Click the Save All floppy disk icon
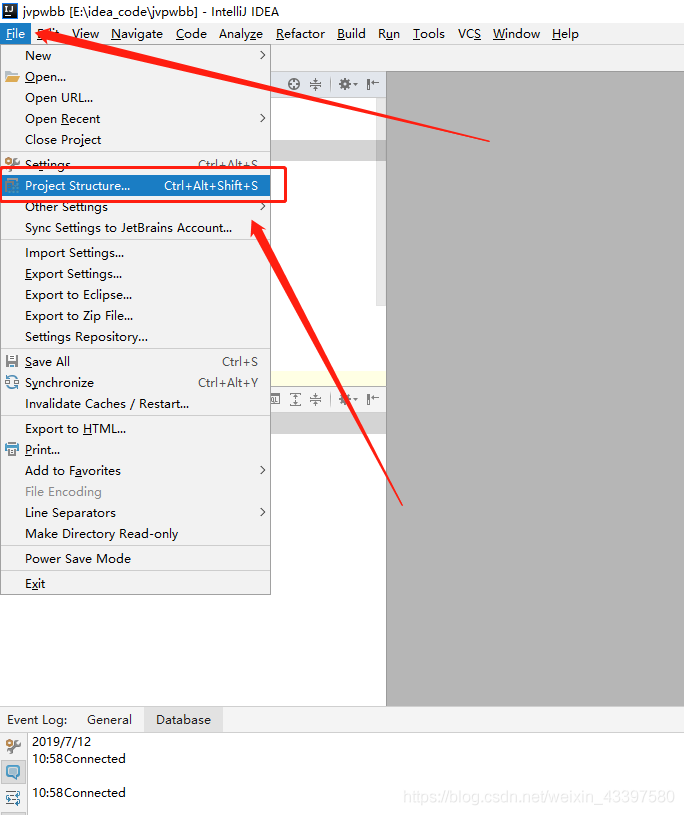 click(12, 361)
